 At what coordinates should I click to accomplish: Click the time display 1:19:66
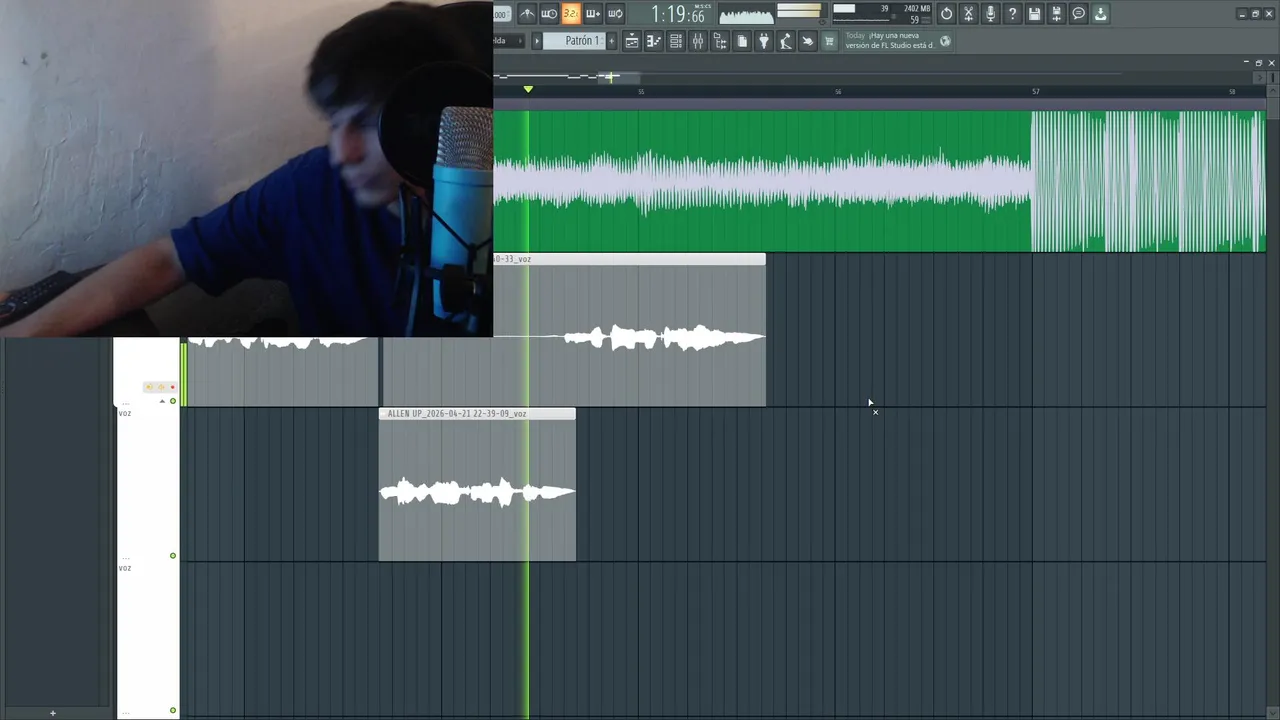click(x=678, y=14)
